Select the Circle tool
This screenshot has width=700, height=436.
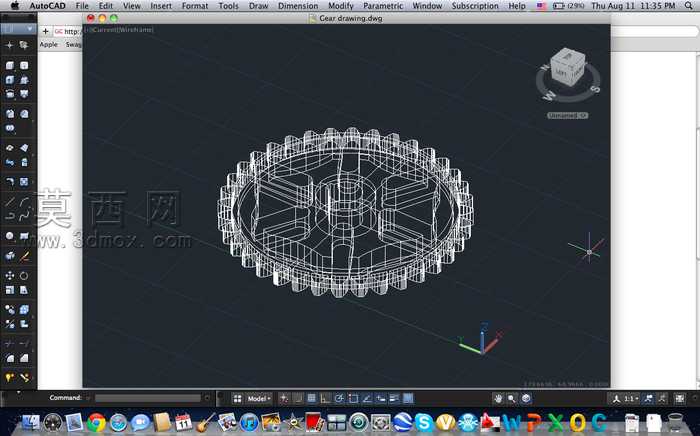click(x=10, y=236)
